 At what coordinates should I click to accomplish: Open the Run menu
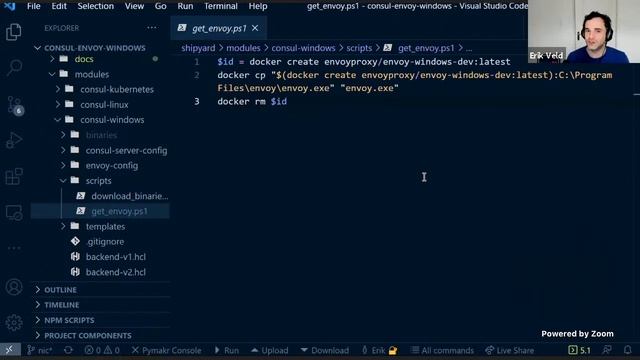click(x=185, y=6)
